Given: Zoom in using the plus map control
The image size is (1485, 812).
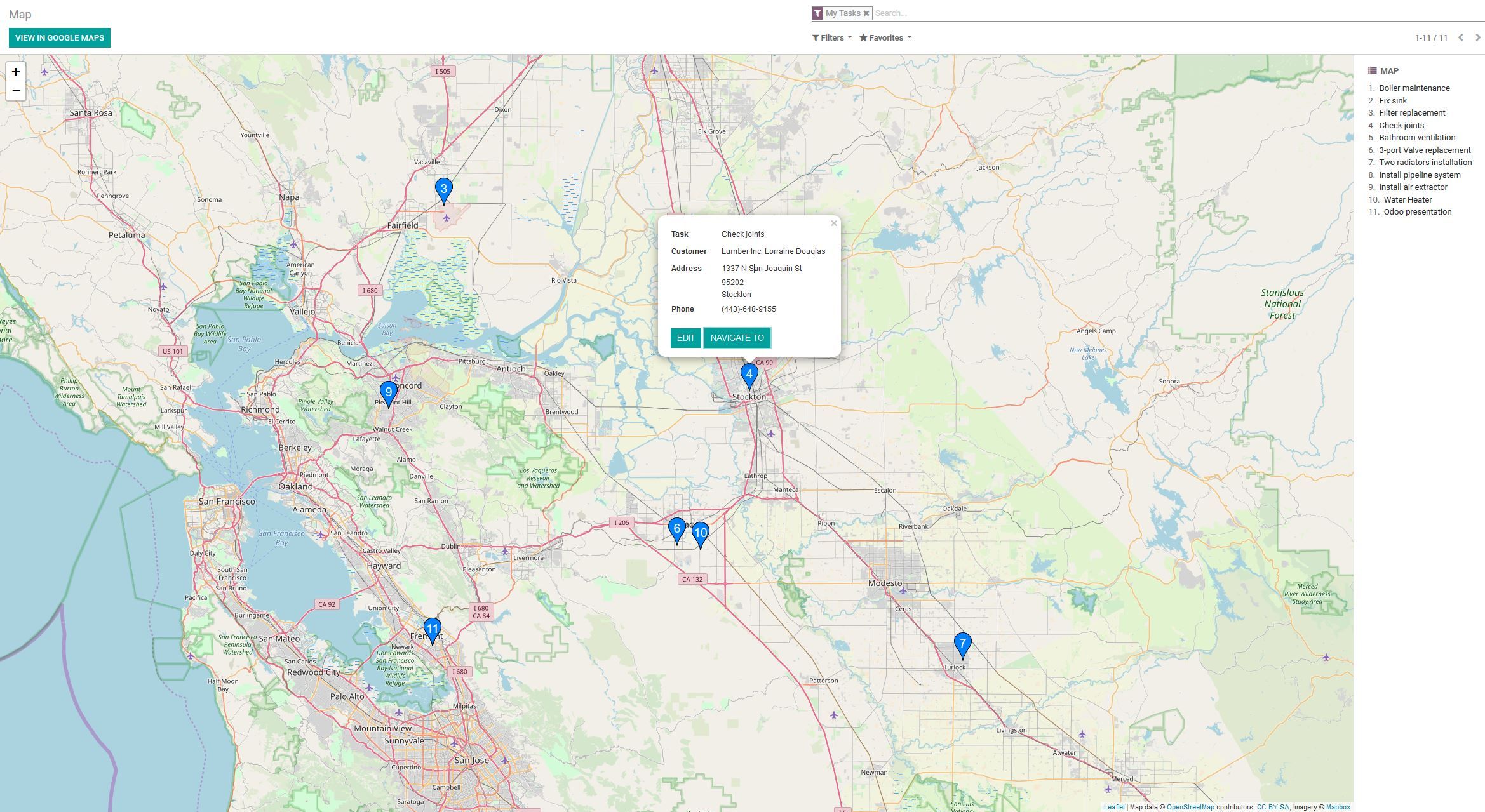Looking at the screenshot, I should (x=15, y=72).
